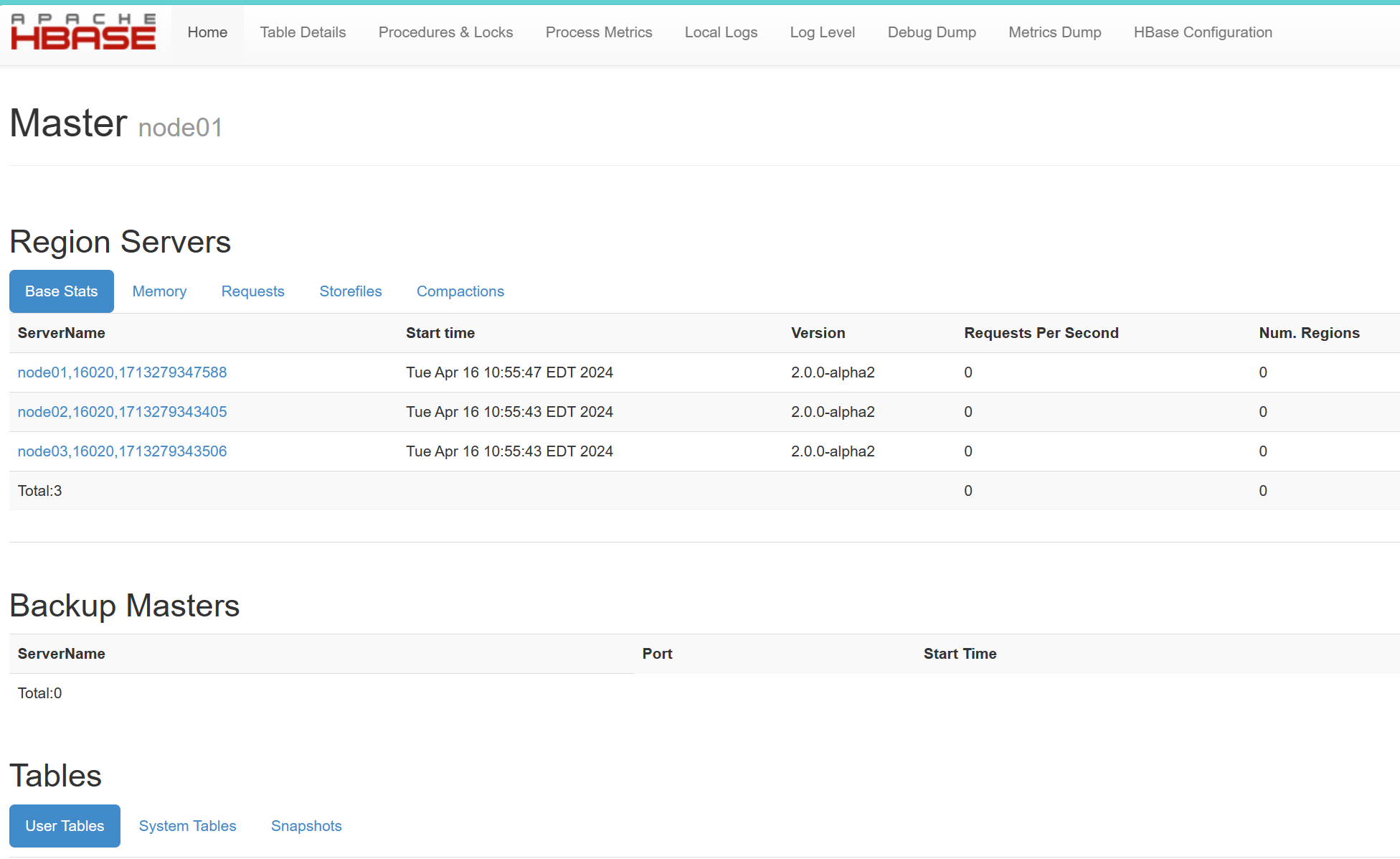Select the User Tables tab
Viewport: 1400px width, 859px height.
tap(65, 826)
